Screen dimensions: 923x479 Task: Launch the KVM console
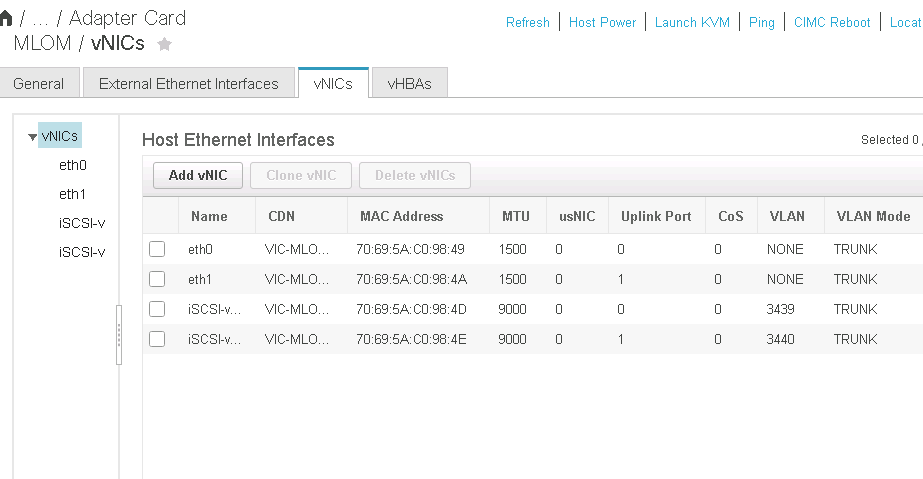click(692, 22)
